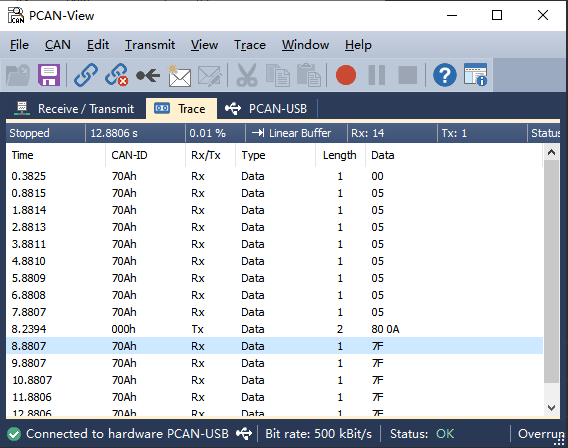
Task: Open the Transmit menu
Action: pos(150,45)
